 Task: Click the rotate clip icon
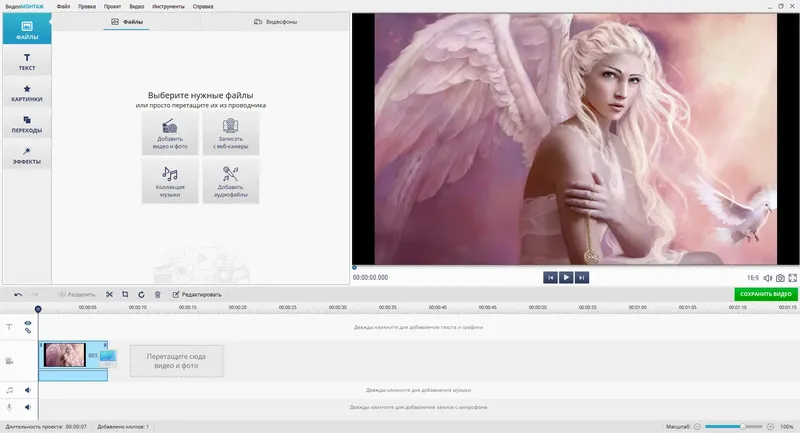coord(141,294)
